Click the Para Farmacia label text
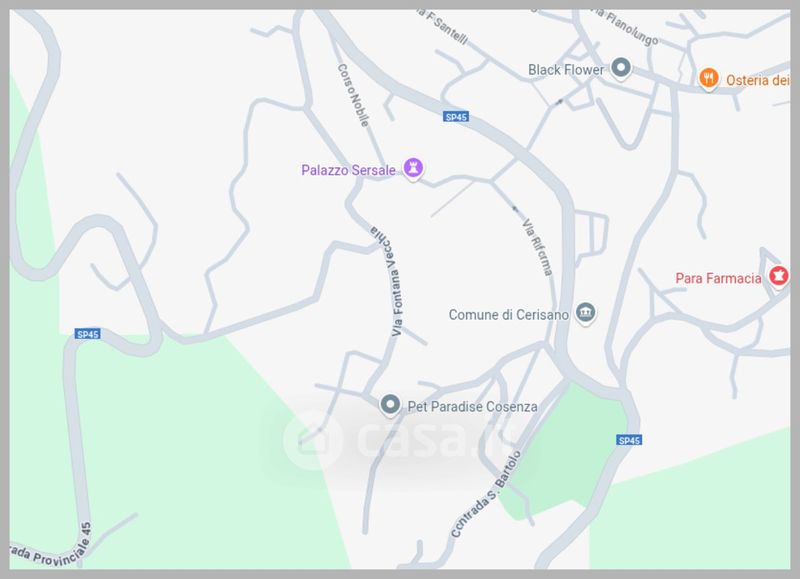The height and width of the screenshot is (579, 800). point(718,278)
